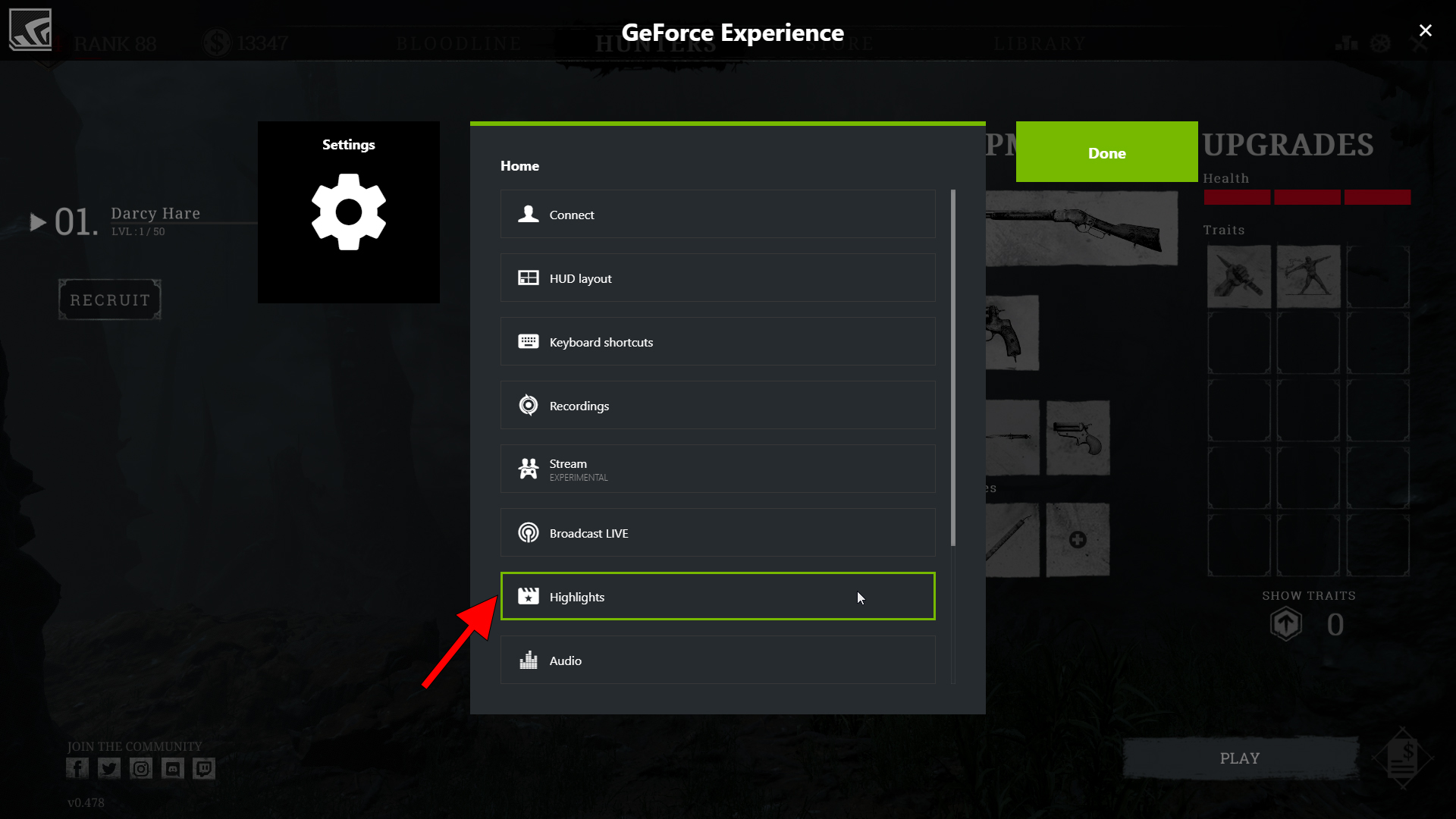This screenshot has height=819, width=1456.
Task: Expand hunter 01 Darcy Hare arrow
Action: 38,222
